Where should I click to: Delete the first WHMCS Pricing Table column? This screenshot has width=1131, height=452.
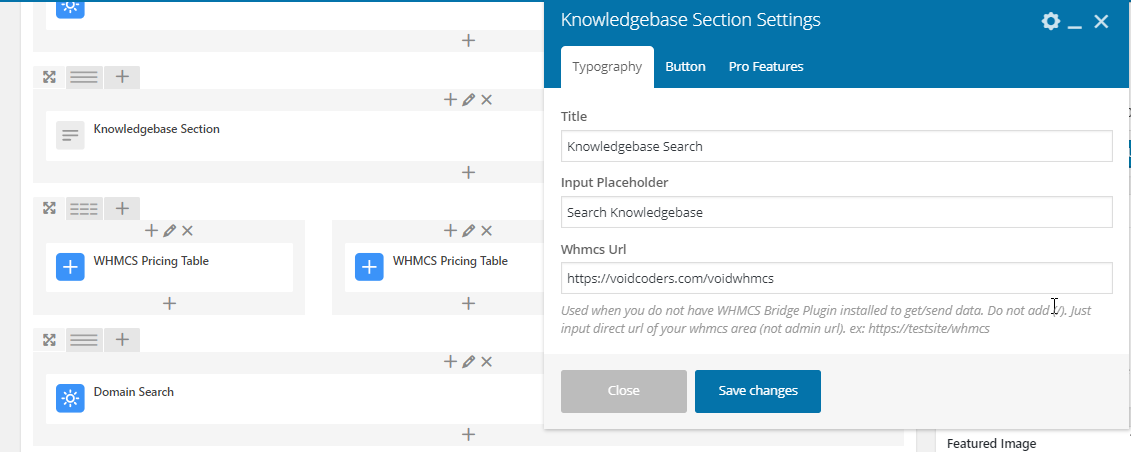coord(187,231)
